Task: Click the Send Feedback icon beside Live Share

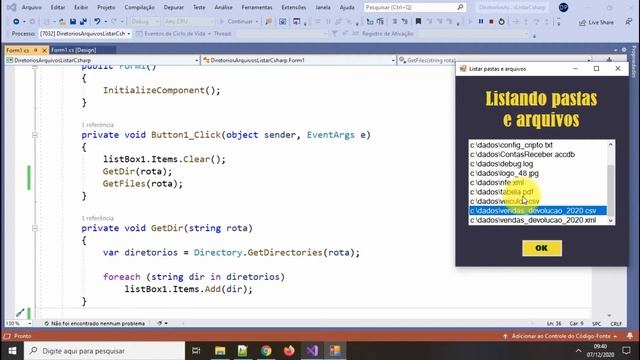Action: [629, 22]
